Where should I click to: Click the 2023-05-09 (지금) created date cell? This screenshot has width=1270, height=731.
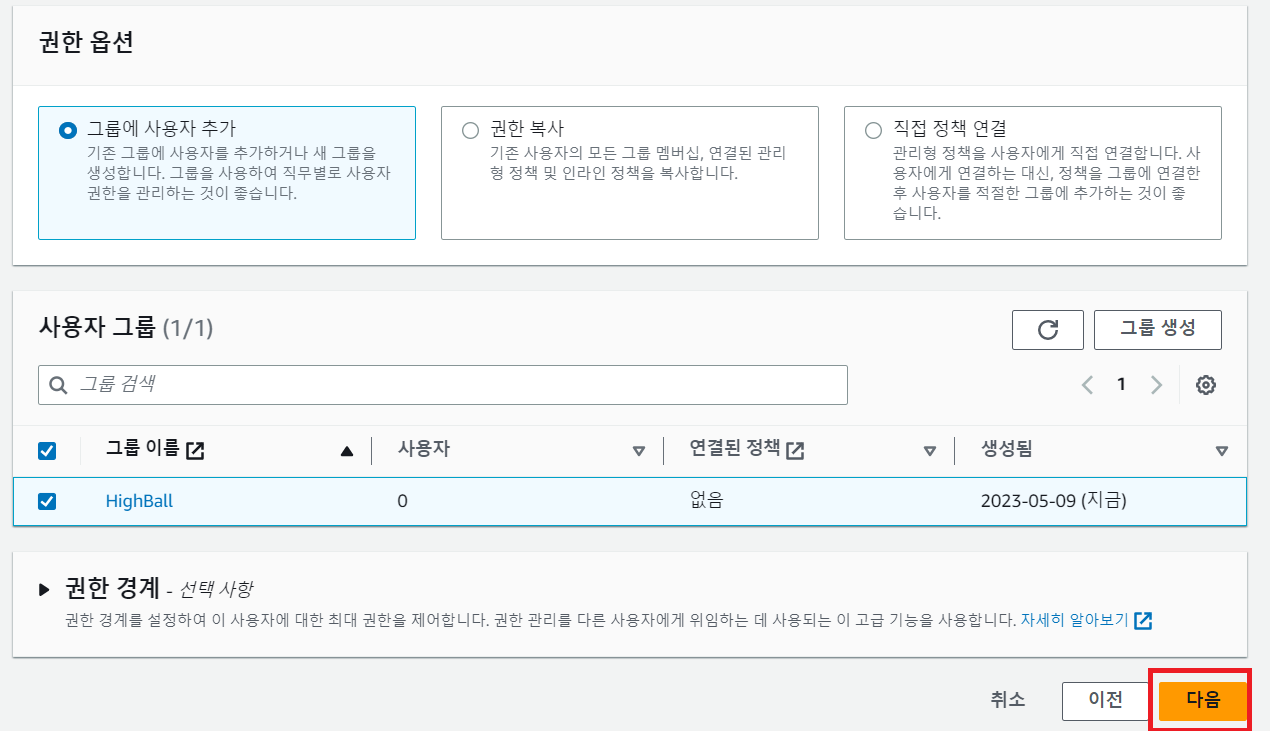[x=1054, y=501]
